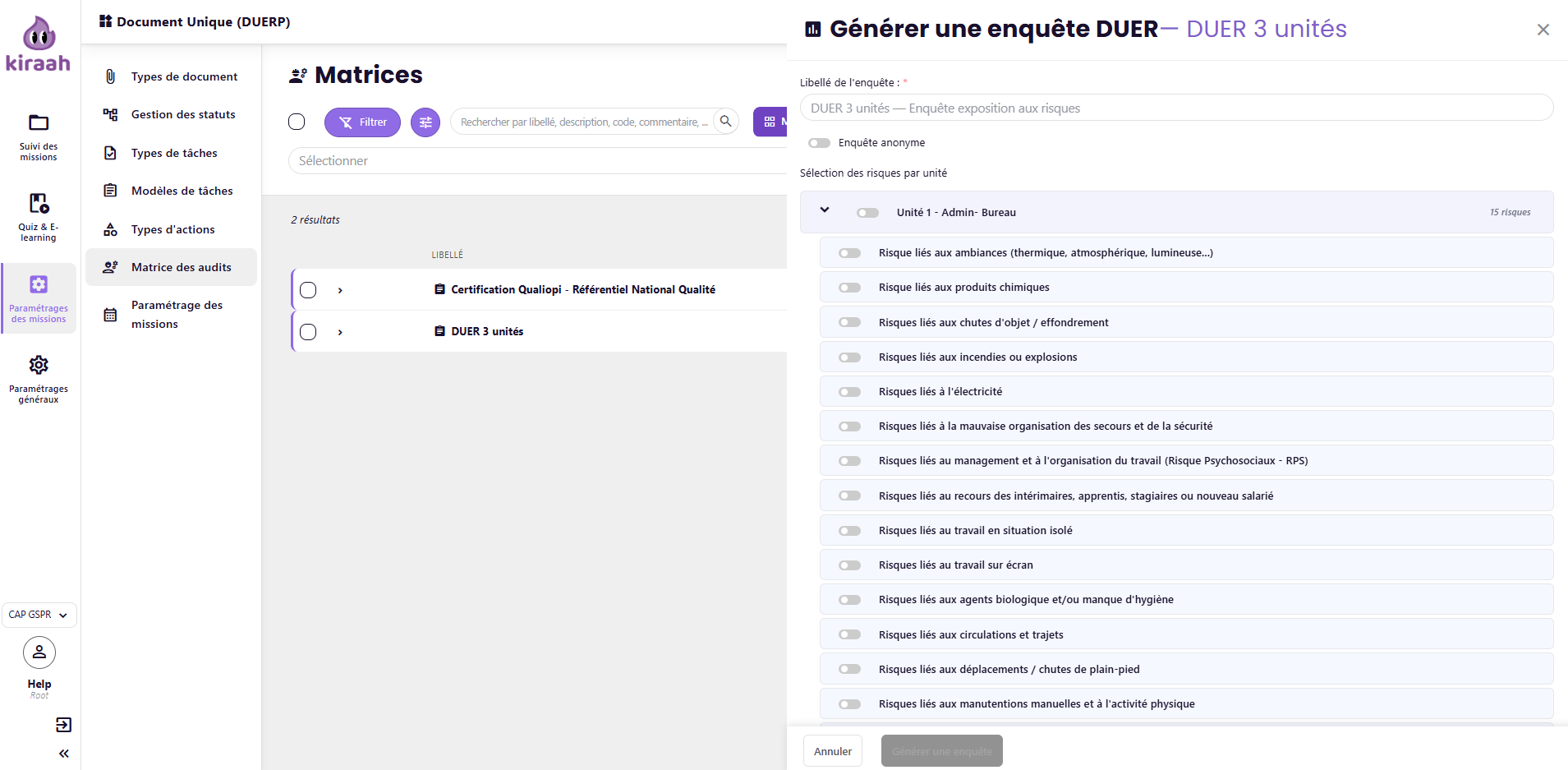Click the Paramétrage des missions calendar icon

click(110, 315)
